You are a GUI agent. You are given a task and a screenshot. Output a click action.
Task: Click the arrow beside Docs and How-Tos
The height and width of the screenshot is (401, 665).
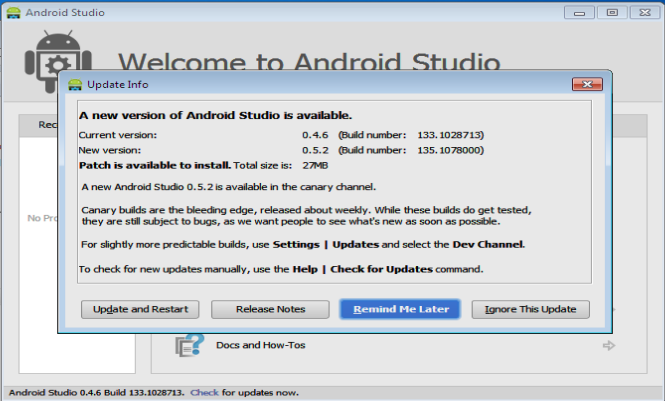click(609, 345)
